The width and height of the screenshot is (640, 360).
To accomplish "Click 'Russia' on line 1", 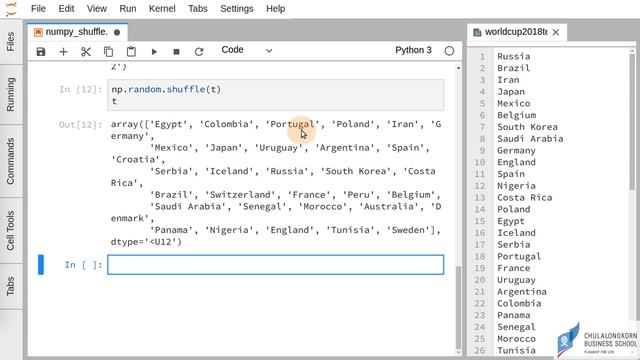I will (x=513, y=56).
